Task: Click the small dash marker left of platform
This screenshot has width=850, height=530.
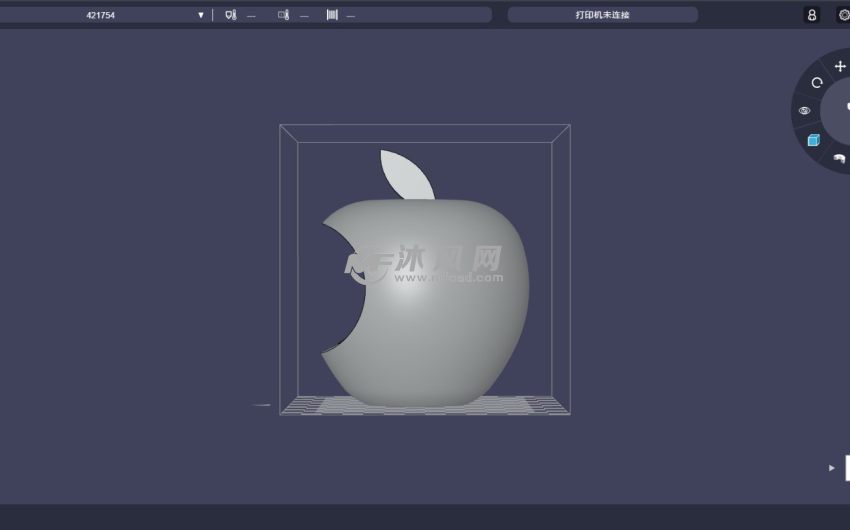Action: pyautogui.click(x=262, y=405)
